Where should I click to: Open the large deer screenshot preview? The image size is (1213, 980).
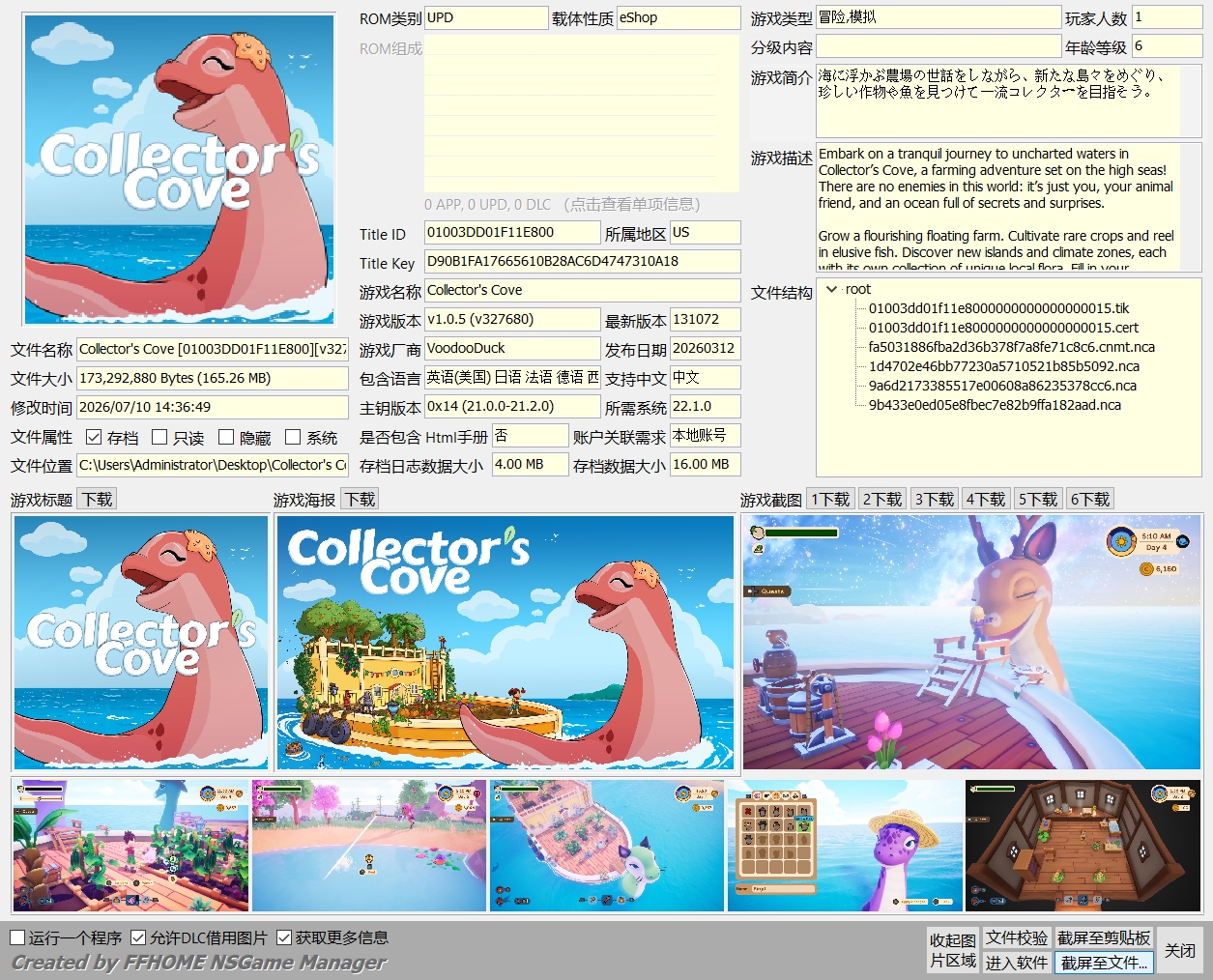[971, 643]
